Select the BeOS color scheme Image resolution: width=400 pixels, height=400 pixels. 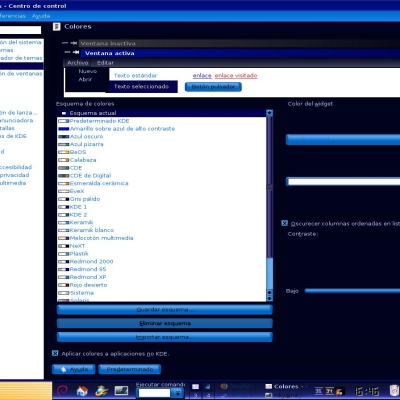tap(162, 152)
